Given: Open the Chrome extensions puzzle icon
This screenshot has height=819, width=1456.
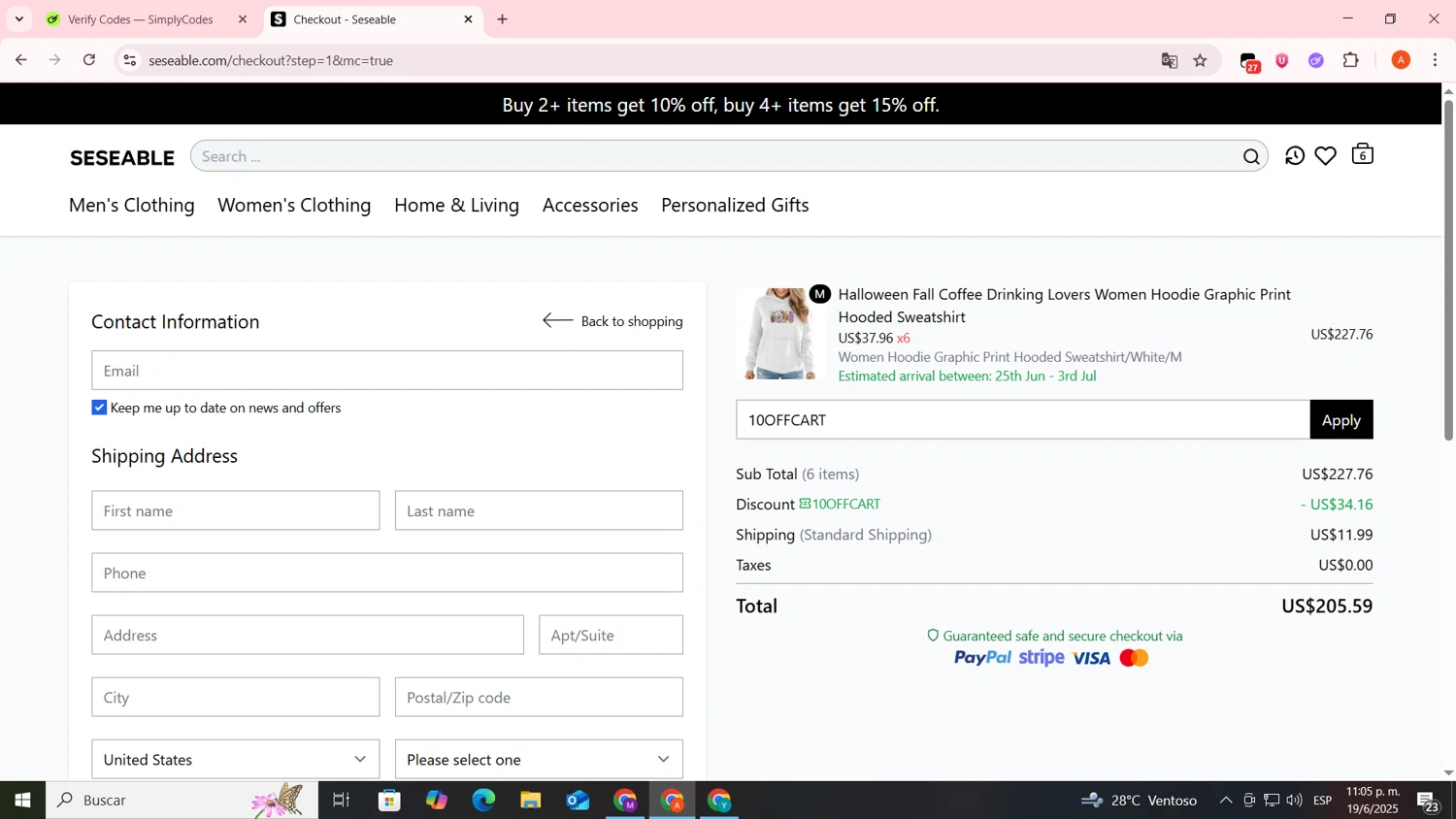Looking at the screenshot, I should tap(1351, 60).
